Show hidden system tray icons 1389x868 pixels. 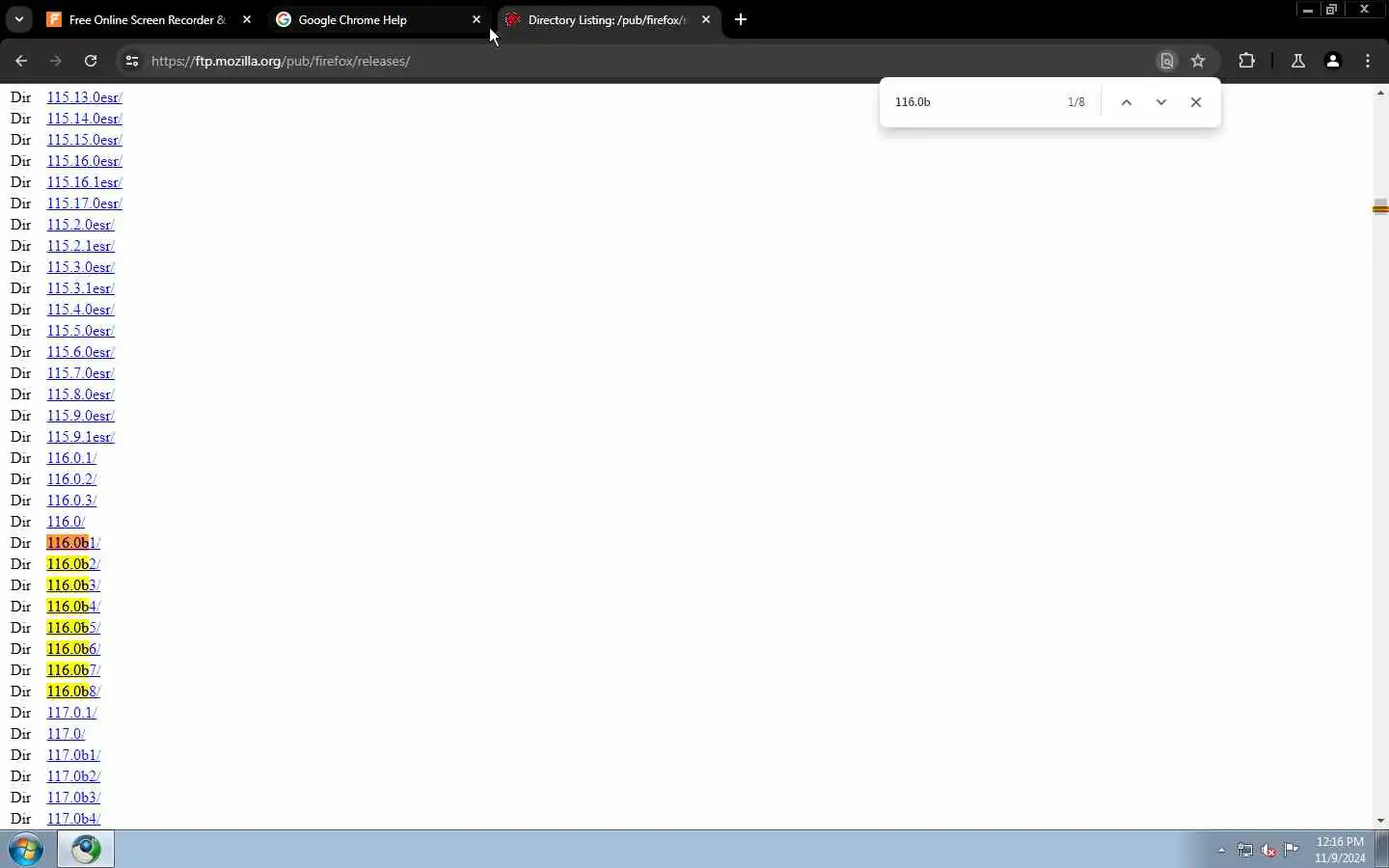click(x=1221, y=850)
